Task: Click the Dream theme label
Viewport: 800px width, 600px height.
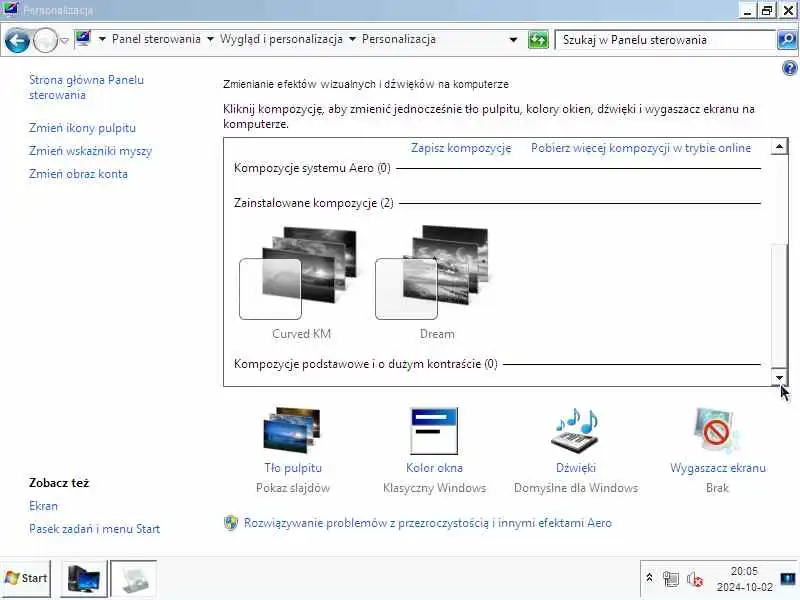Action: [437, 334]
